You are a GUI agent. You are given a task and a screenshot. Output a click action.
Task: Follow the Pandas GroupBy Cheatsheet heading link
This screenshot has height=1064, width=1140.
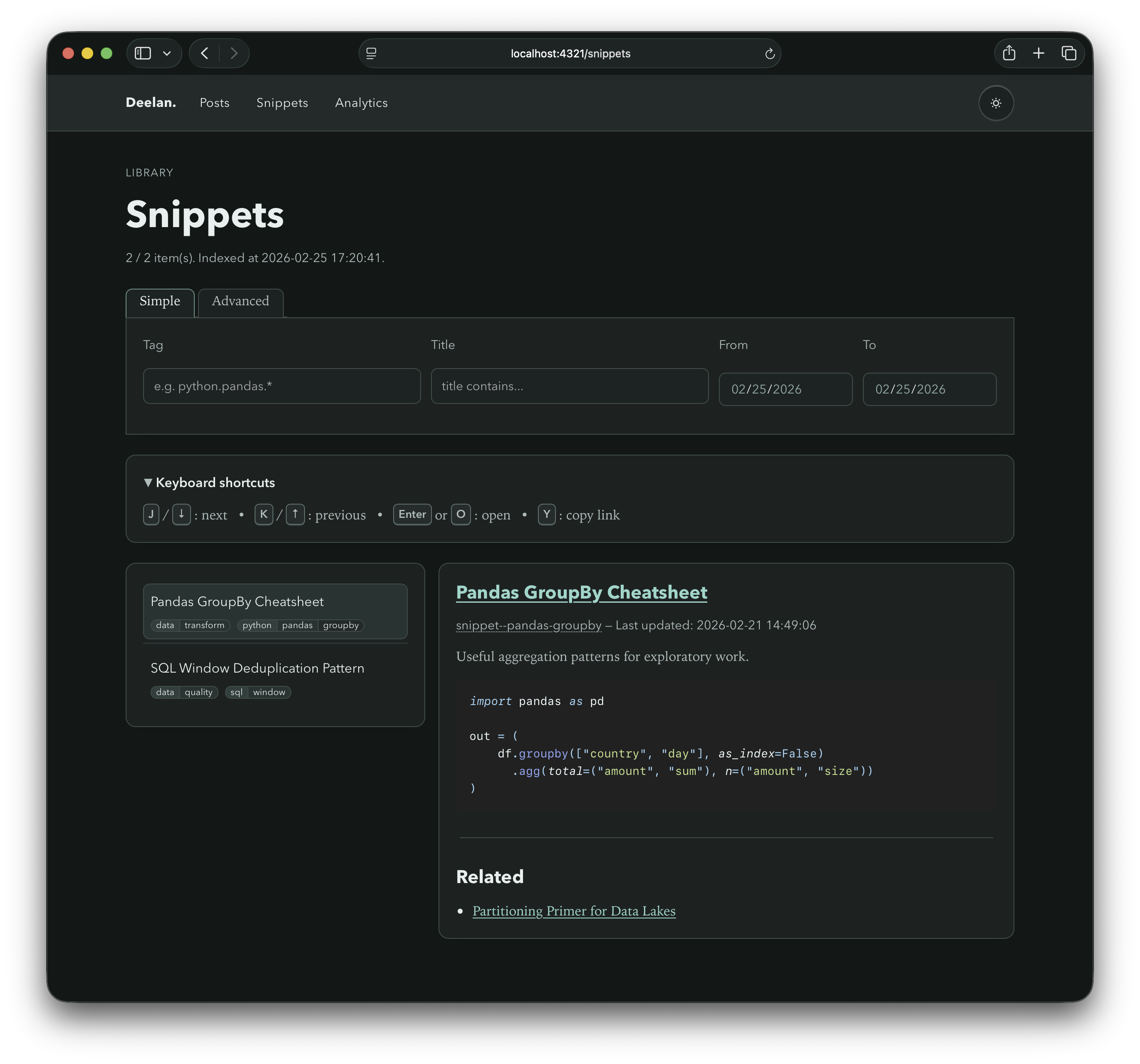pos(582,593)
